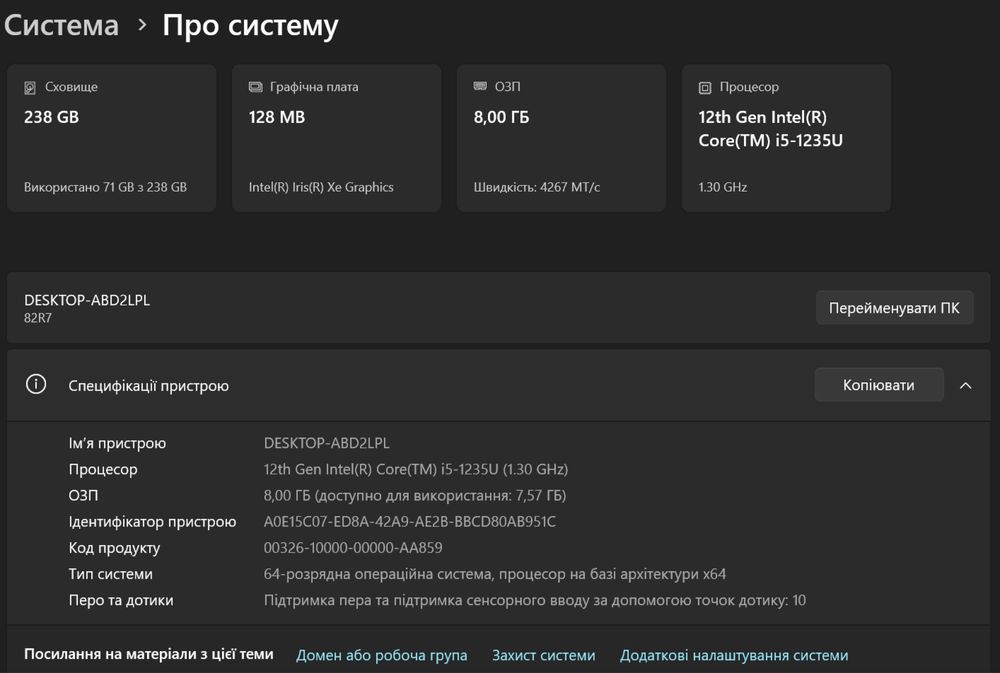Click the Підтримка пера та сенсорного вводу value
1000x673 pixels.
tap(534, 600)
